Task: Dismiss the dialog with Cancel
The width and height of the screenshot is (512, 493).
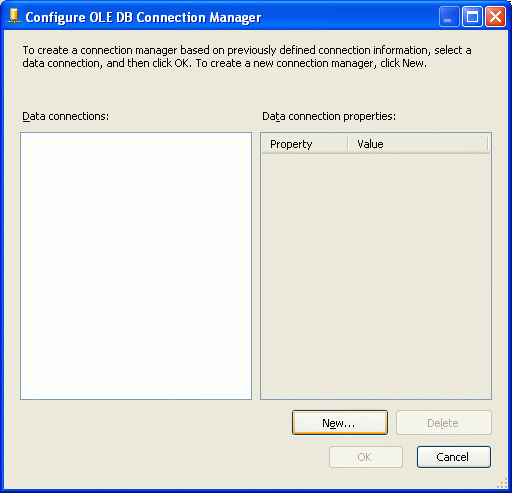Action: point(454,457)
